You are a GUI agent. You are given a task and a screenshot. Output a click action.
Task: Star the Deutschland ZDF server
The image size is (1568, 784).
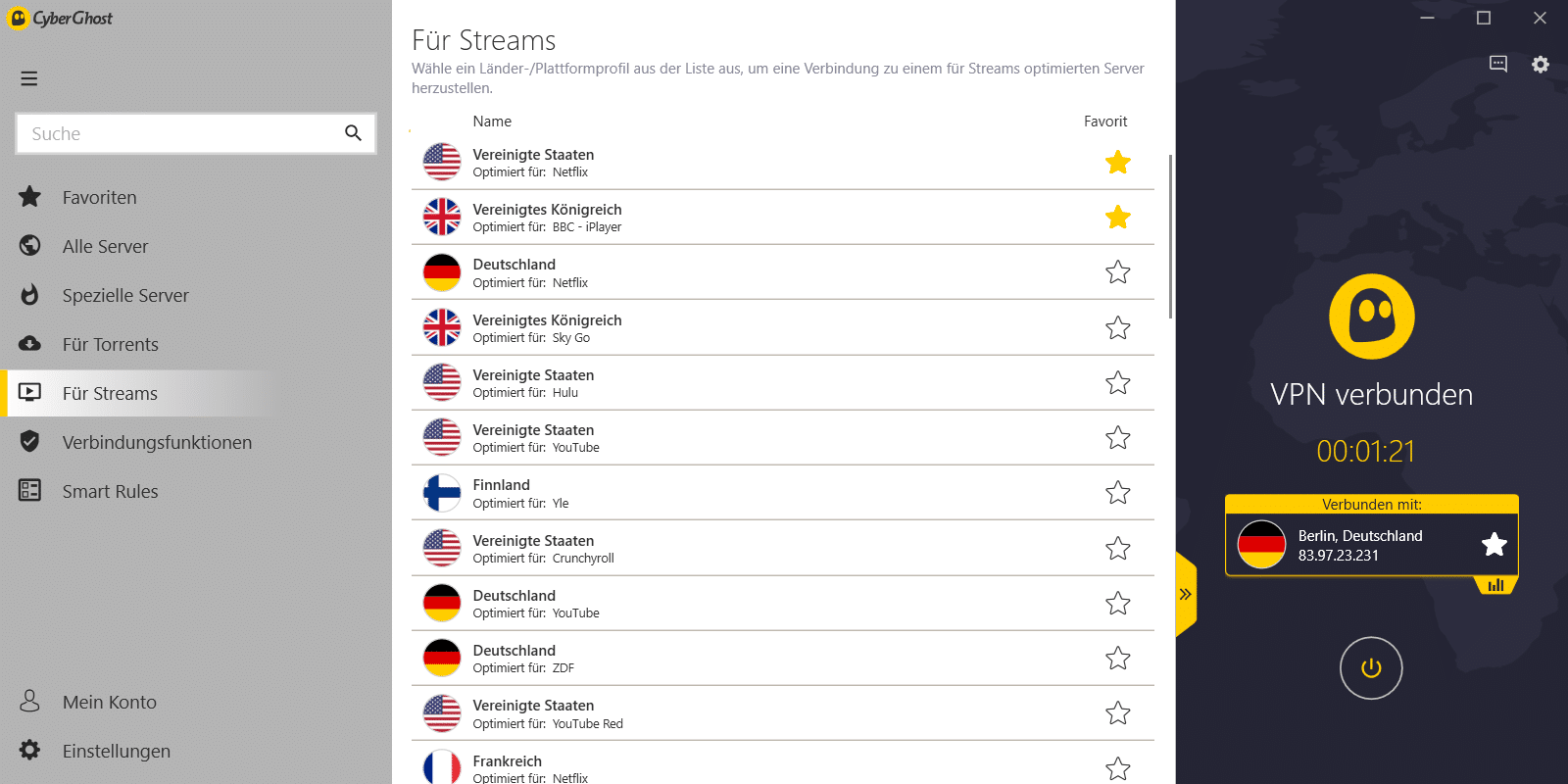(1118, 659)
